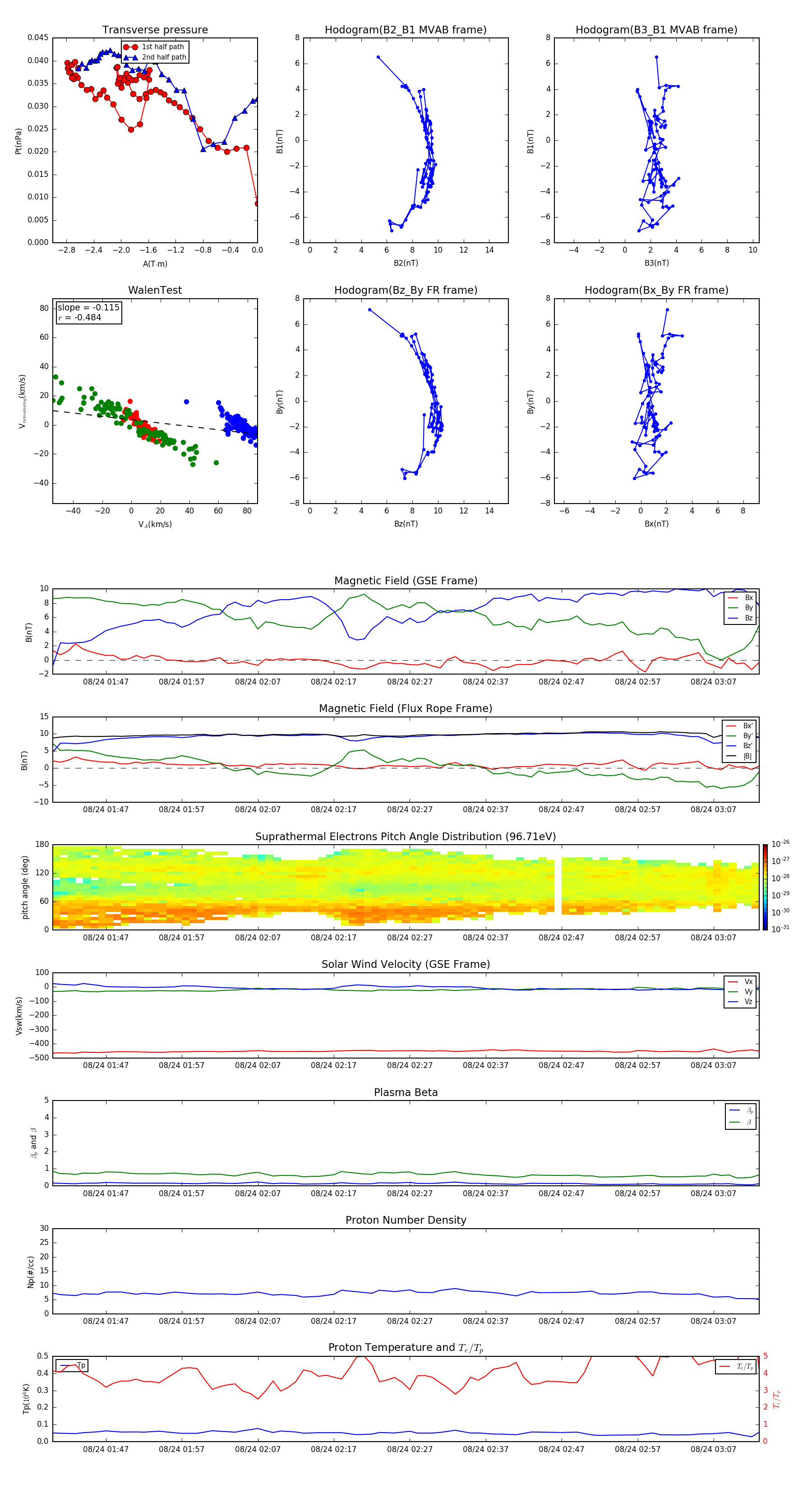
Task: Click the '10^-26' color bar tick label
Action: [x=781, y=844]
